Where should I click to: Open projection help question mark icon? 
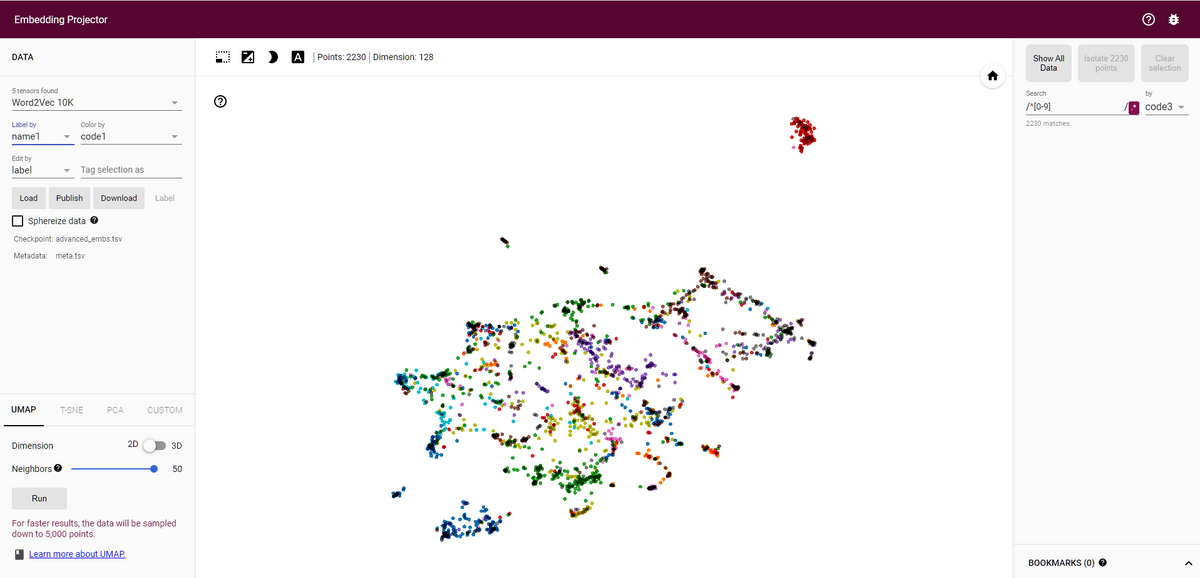pos(220,102)
